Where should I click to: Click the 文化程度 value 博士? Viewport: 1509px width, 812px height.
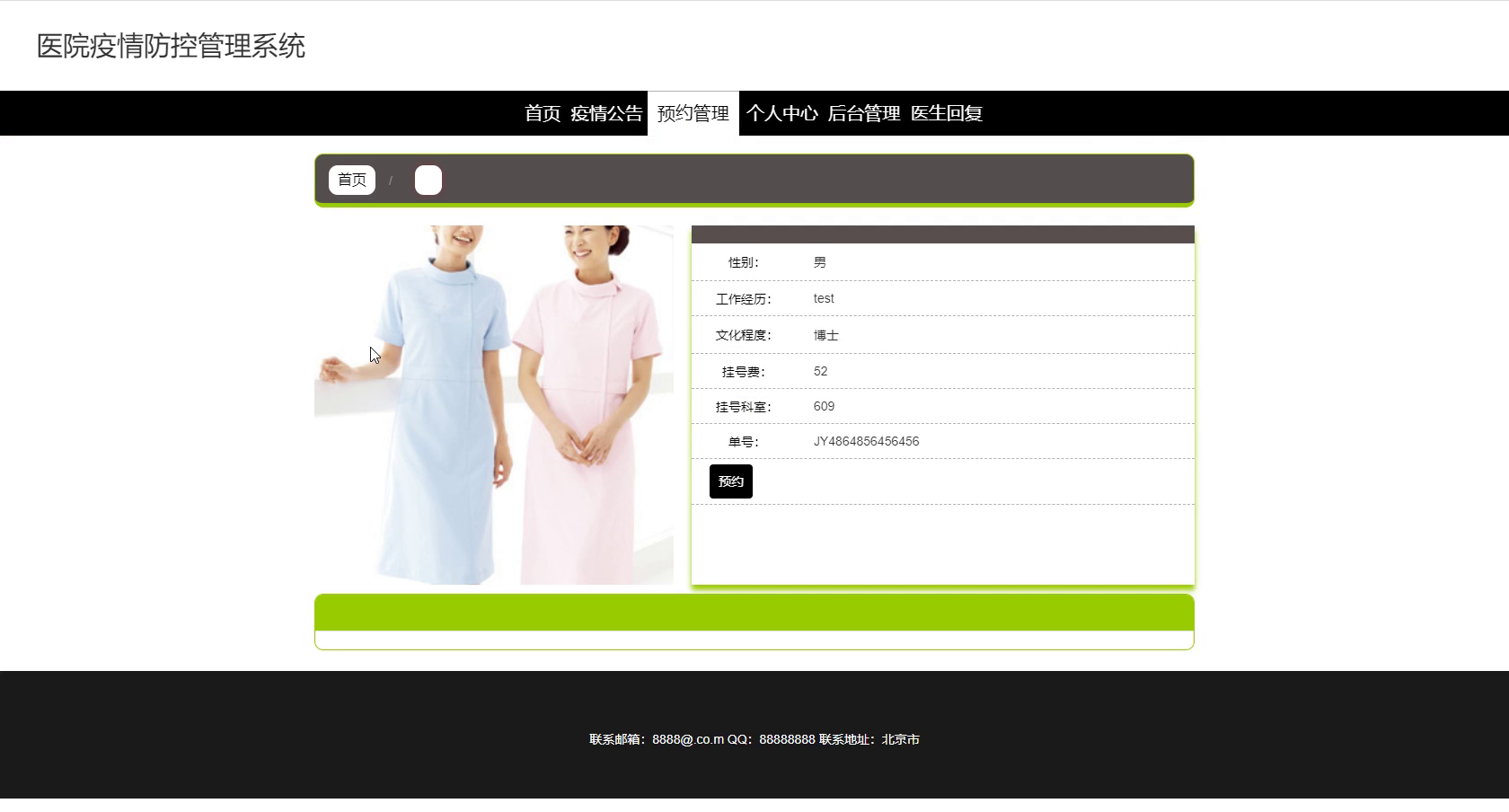pos(825,335)
